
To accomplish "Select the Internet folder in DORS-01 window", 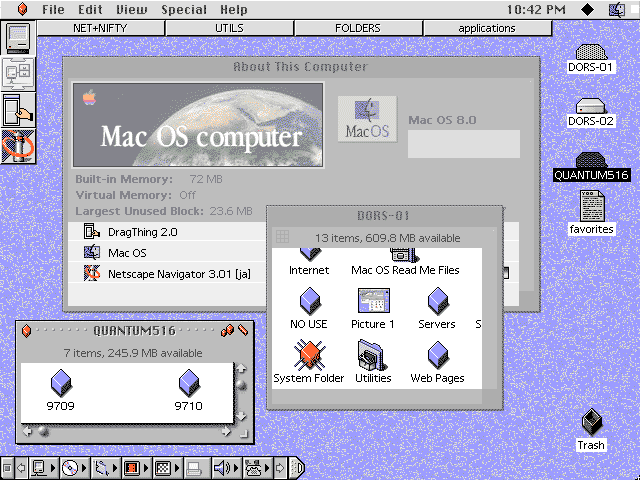I will coord(309,263).
